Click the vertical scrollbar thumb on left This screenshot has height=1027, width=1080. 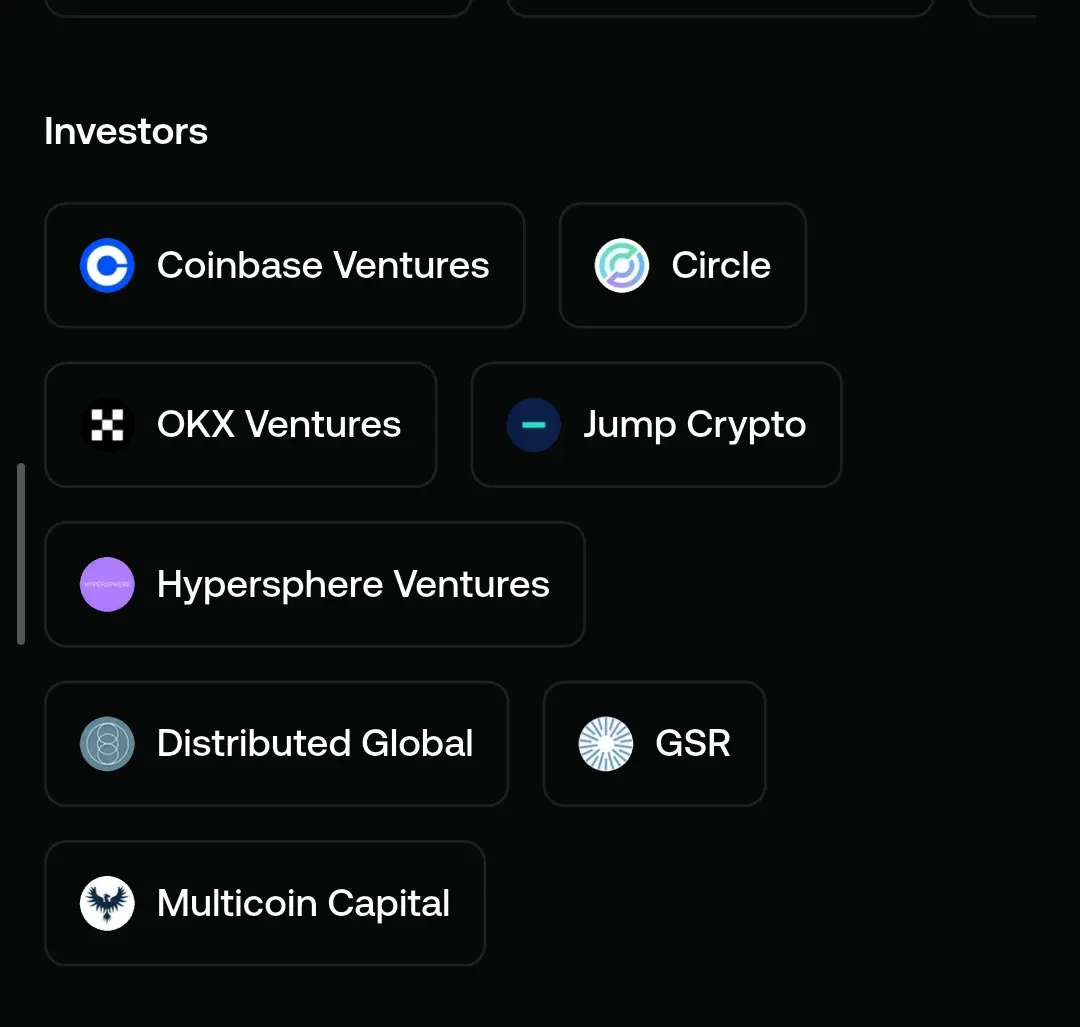tap(21, 554)
